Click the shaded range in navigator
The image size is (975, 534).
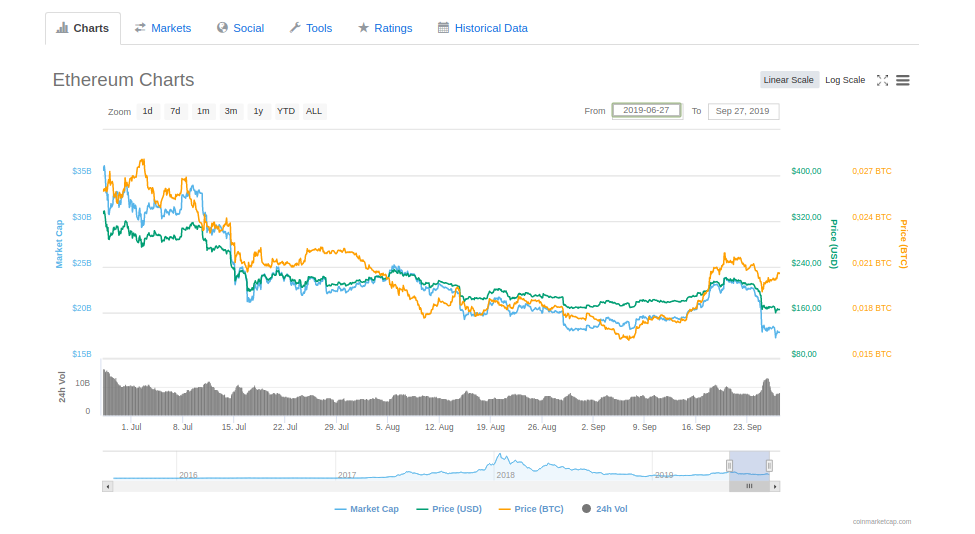pos(749,466)
